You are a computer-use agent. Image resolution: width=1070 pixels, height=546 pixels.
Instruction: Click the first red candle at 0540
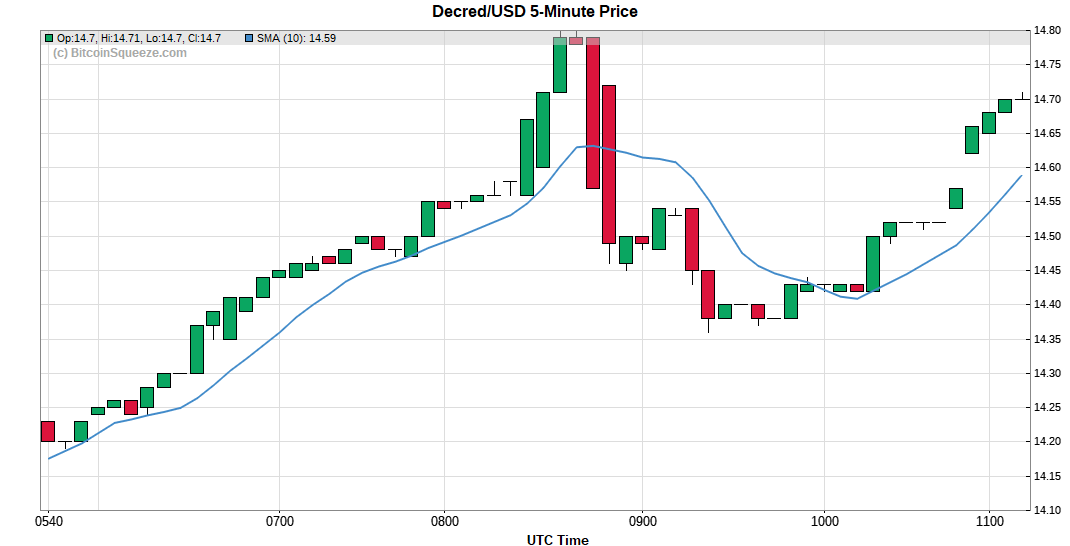(x=48, y=431)
